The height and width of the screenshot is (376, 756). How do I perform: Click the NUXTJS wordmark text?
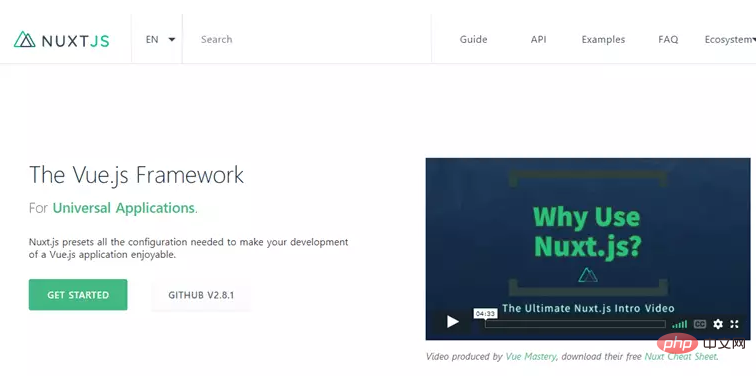pos(76,40)
